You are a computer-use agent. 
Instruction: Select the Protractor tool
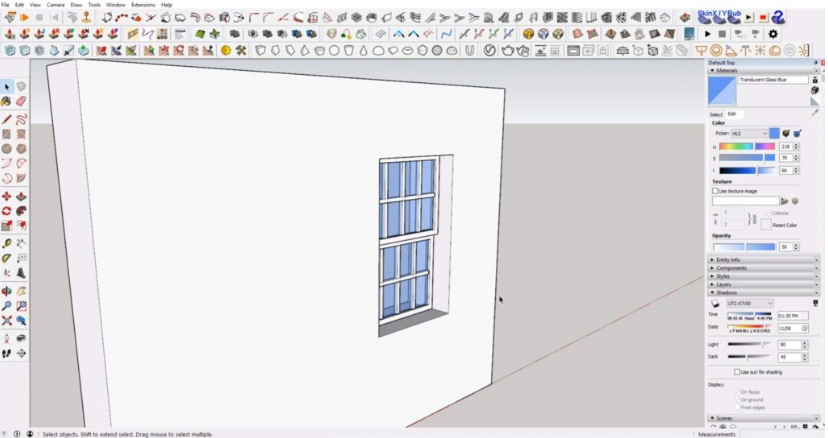6,258
